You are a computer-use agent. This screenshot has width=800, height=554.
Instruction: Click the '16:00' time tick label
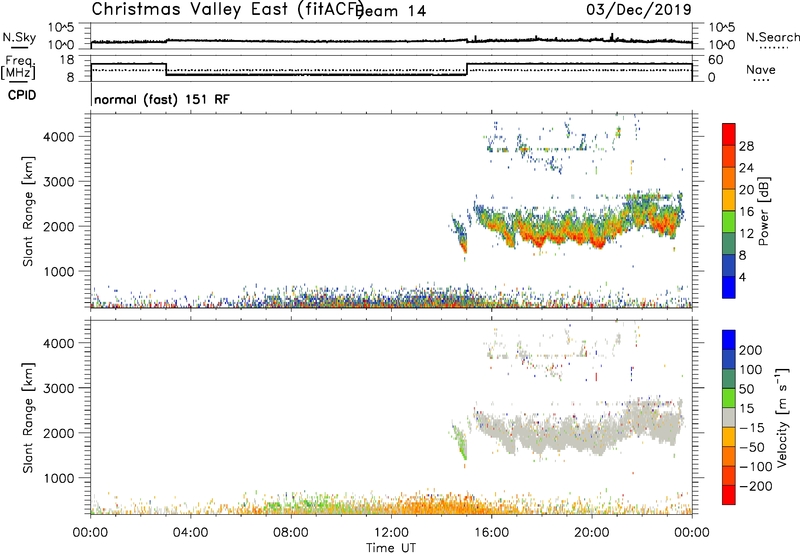point(491,533)
